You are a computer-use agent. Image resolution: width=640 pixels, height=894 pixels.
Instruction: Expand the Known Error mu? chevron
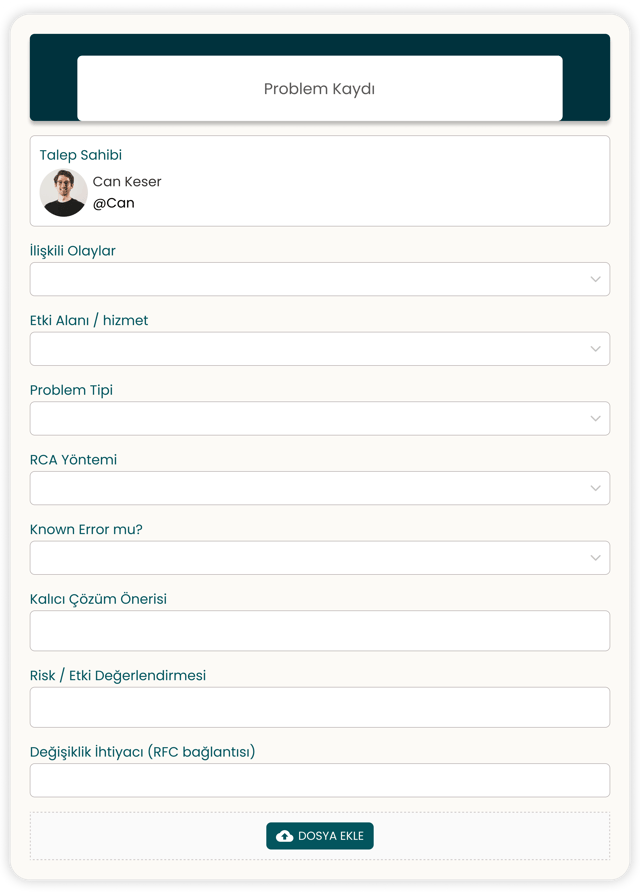coord(595,558)
